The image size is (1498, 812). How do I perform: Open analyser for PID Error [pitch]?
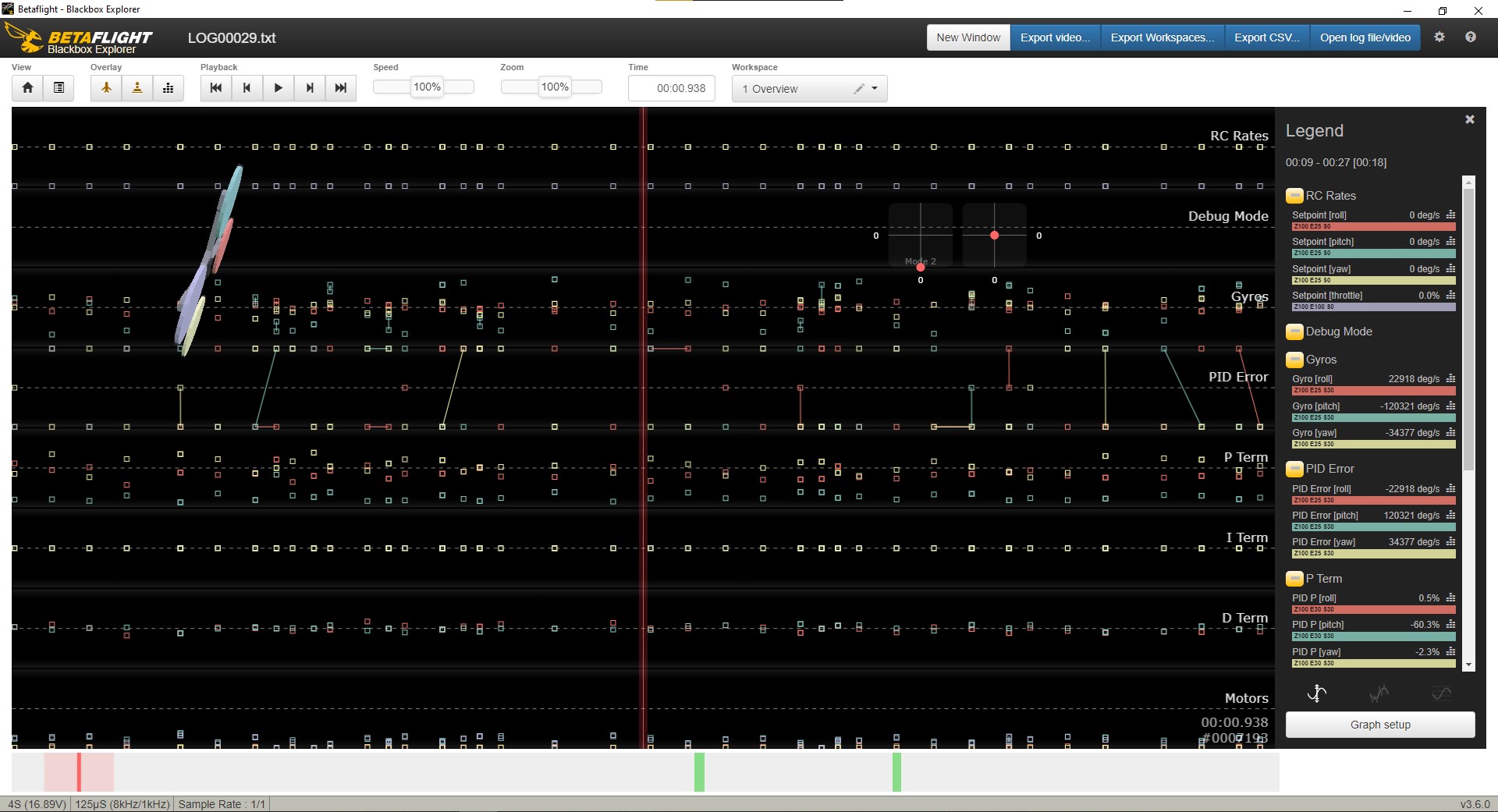pyautogui.click(x=1450, y=515)
